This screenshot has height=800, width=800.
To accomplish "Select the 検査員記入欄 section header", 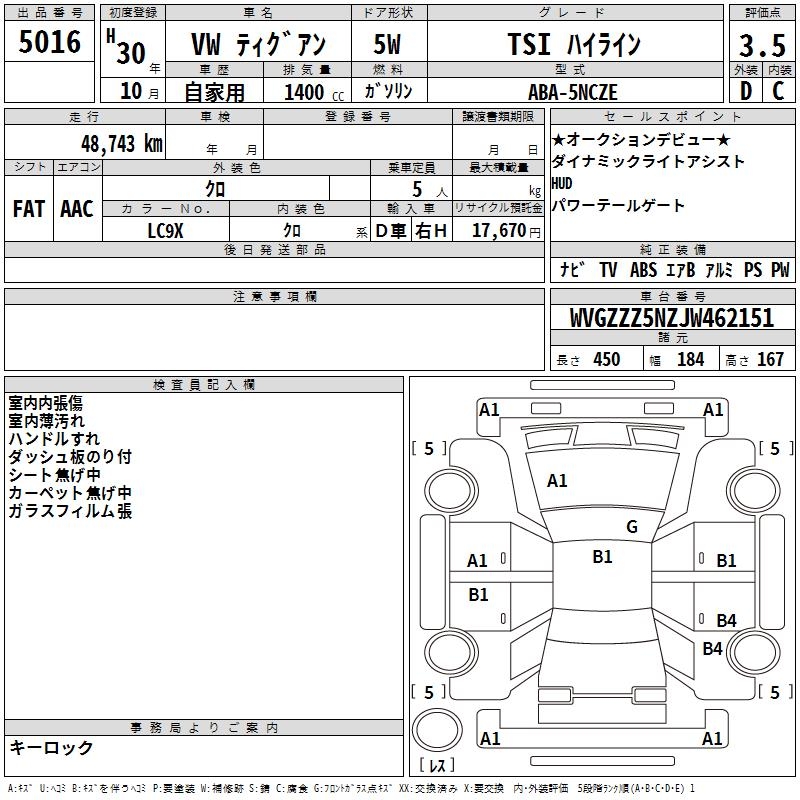I will pyautogui.click(x=204, y=385).
